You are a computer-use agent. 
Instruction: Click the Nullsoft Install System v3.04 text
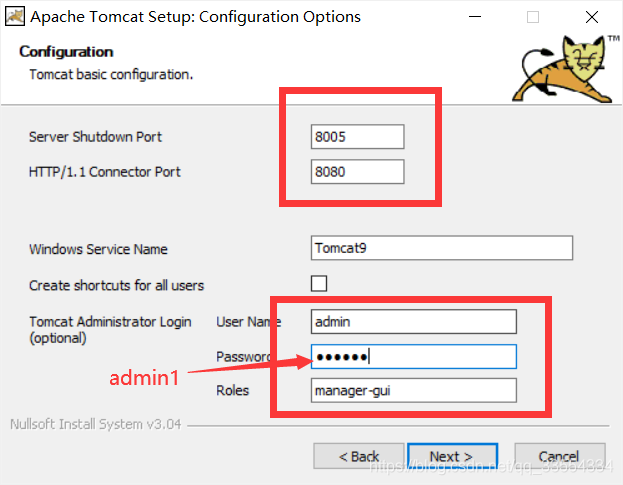[x=95, y=424]
